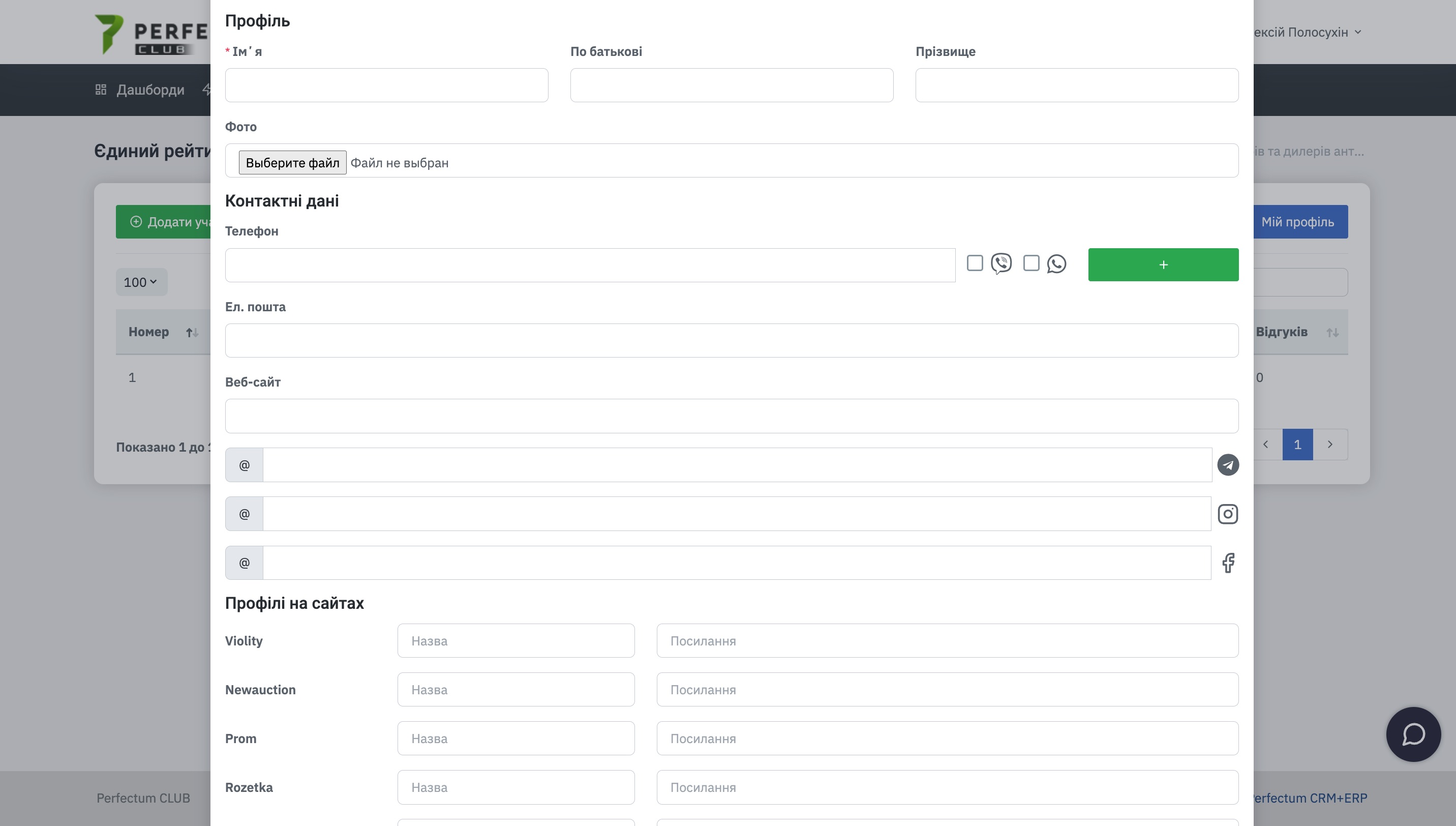Image resolution: width=1456 pixels, height=826 pixels.
Task: Click the Violity Посилання link field
Action: point(947,640)
